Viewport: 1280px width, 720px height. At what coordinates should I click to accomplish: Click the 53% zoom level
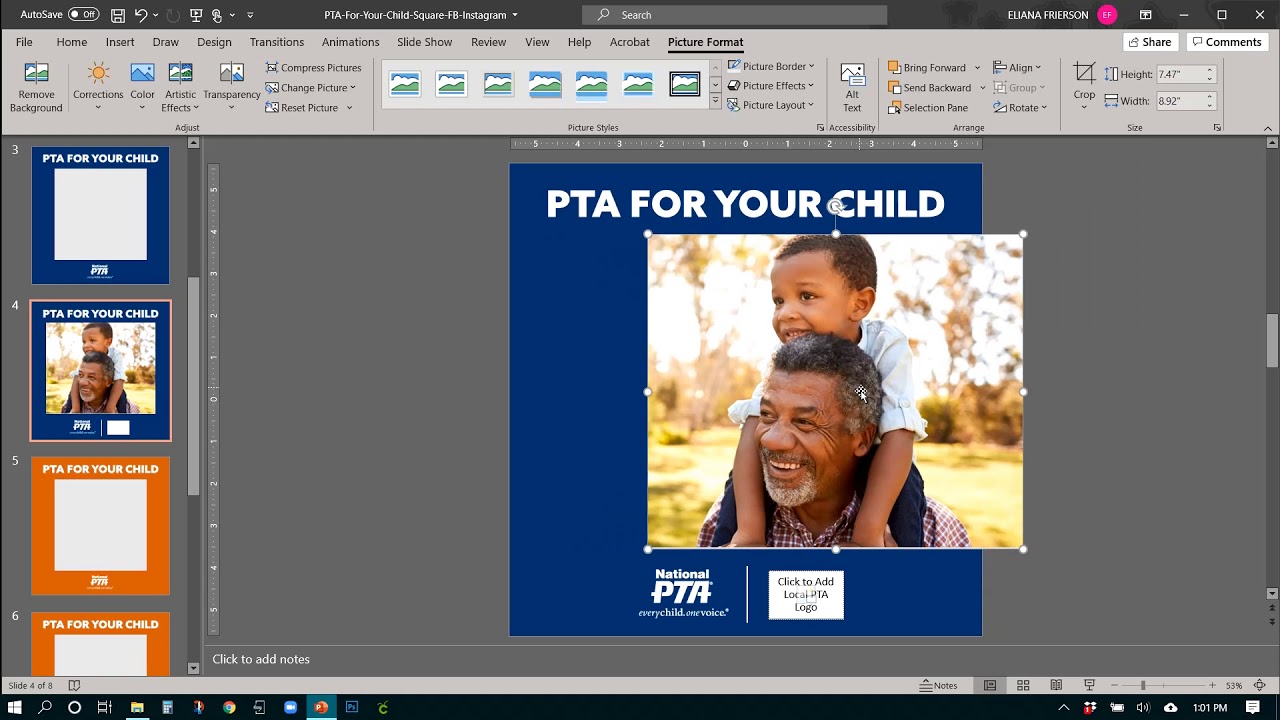click(x=1234, y=685)
